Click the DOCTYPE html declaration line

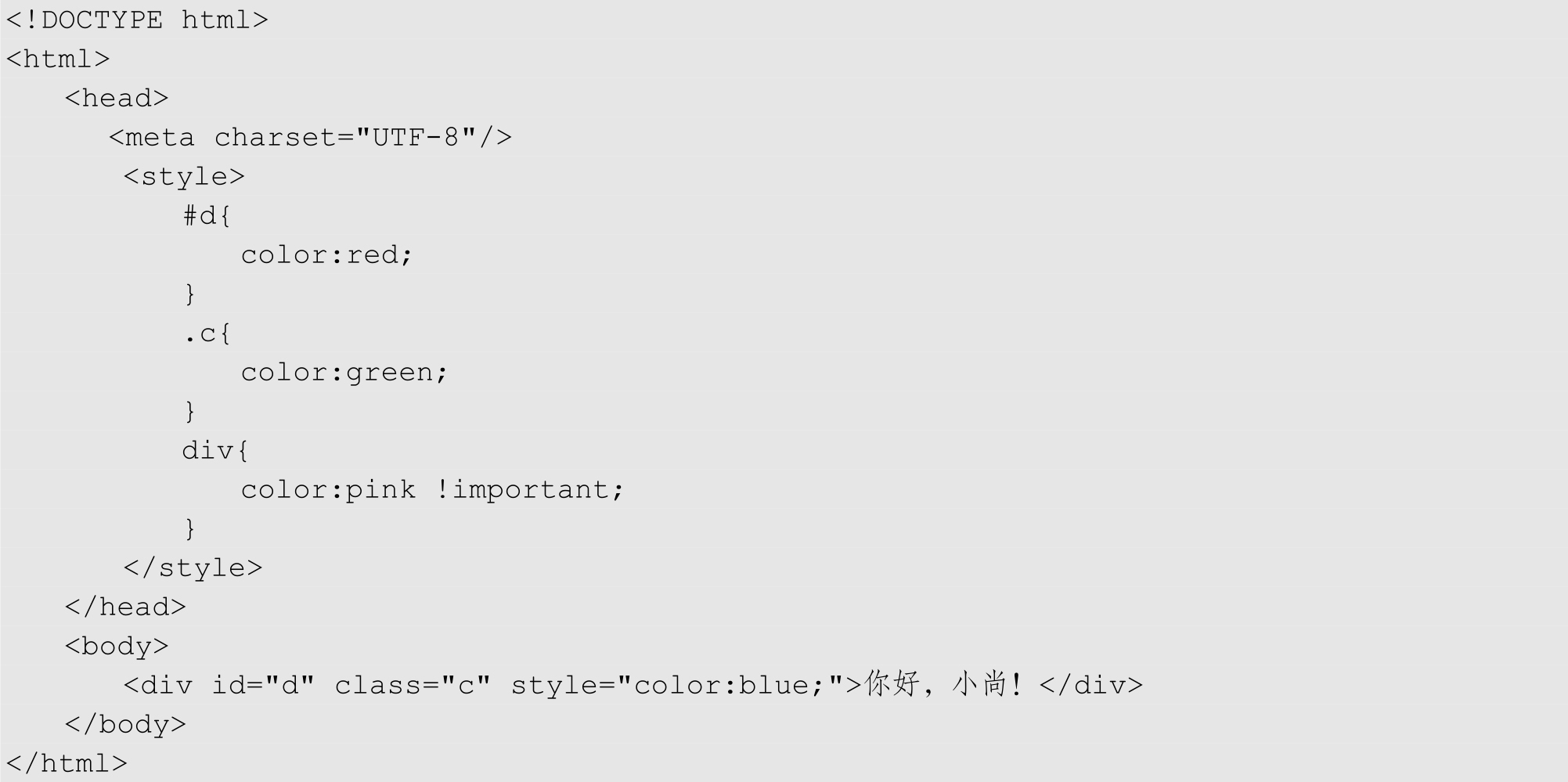point(137,20)
